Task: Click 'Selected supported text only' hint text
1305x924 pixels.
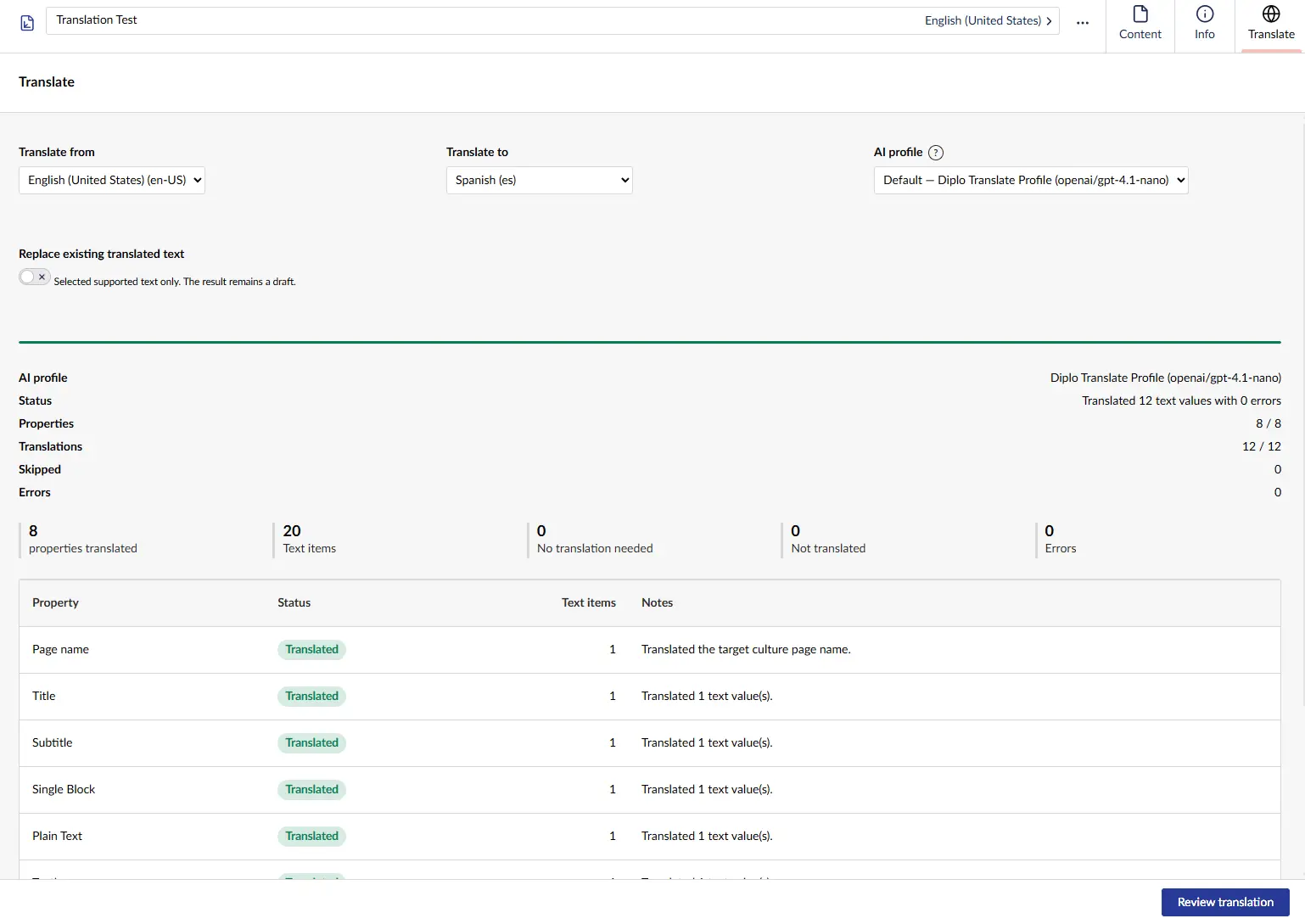Action: point(175,282)
